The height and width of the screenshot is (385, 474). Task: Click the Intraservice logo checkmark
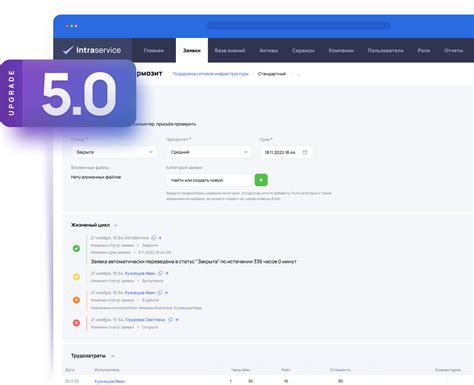pos(68,50)
